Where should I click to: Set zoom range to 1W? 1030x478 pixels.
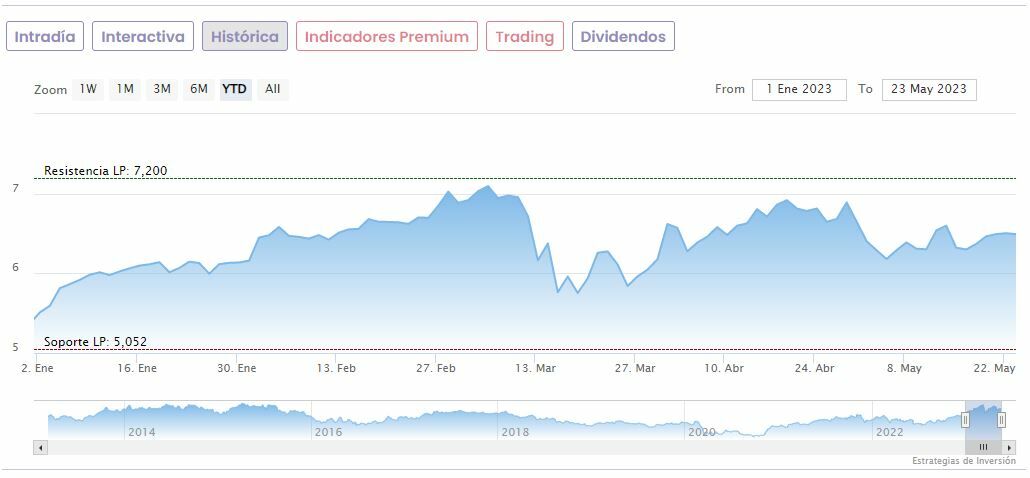(89, 89)
